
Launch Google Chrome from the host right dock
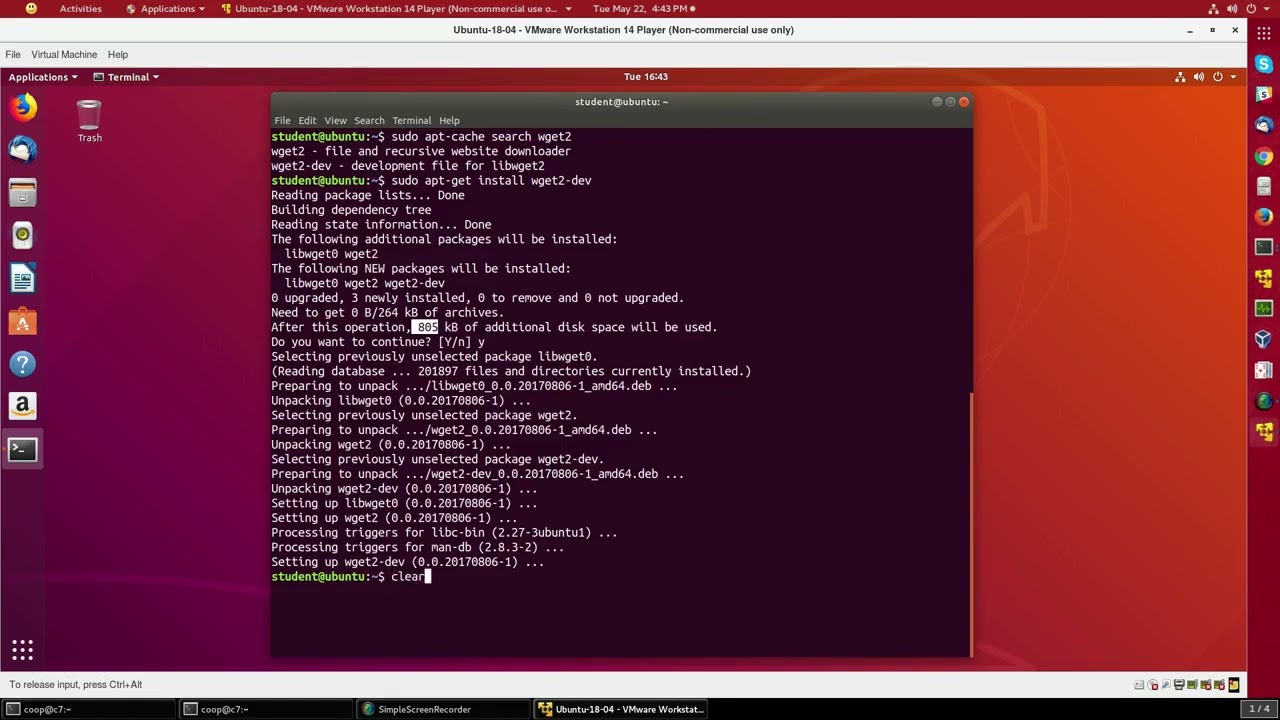(1264, 156)
